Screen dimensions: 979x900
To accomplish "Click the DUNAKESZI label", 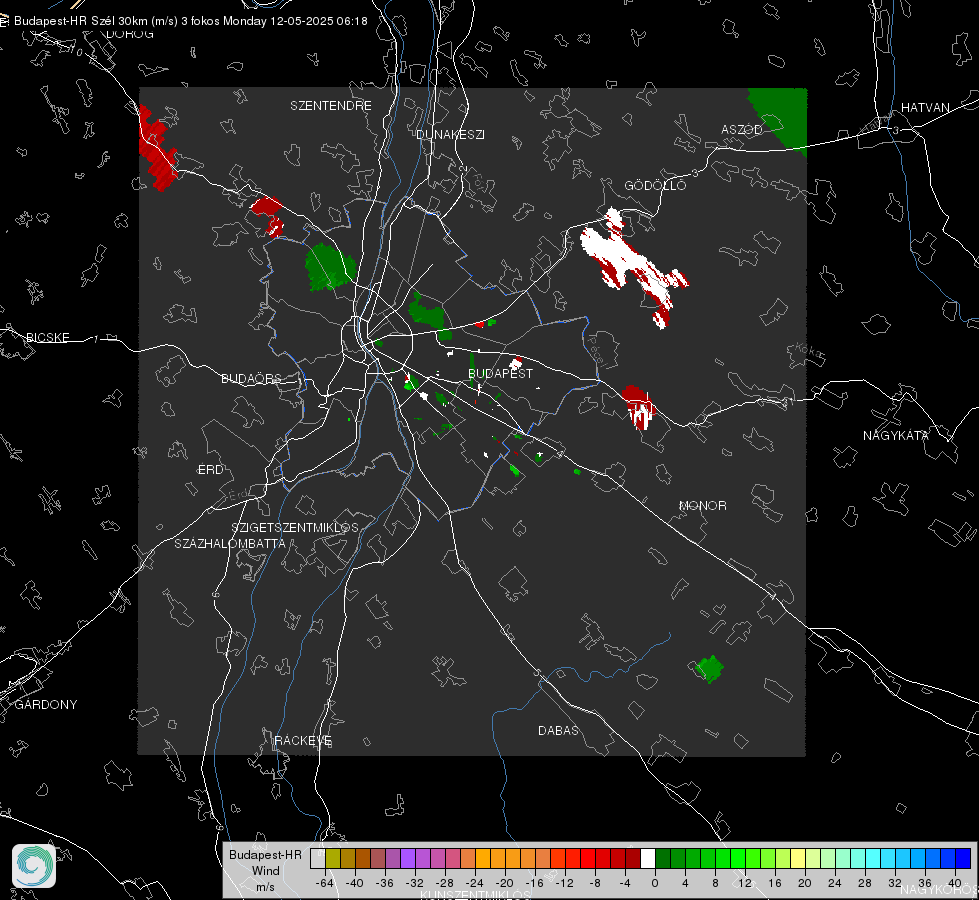I will [x=450, y=134].
